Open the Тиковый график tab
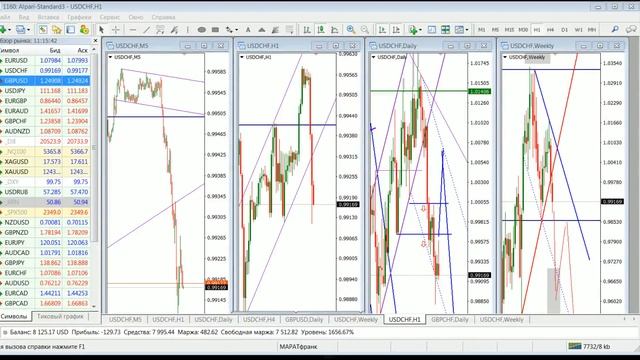This screenshot has height=360, width=640. point(60,316)
